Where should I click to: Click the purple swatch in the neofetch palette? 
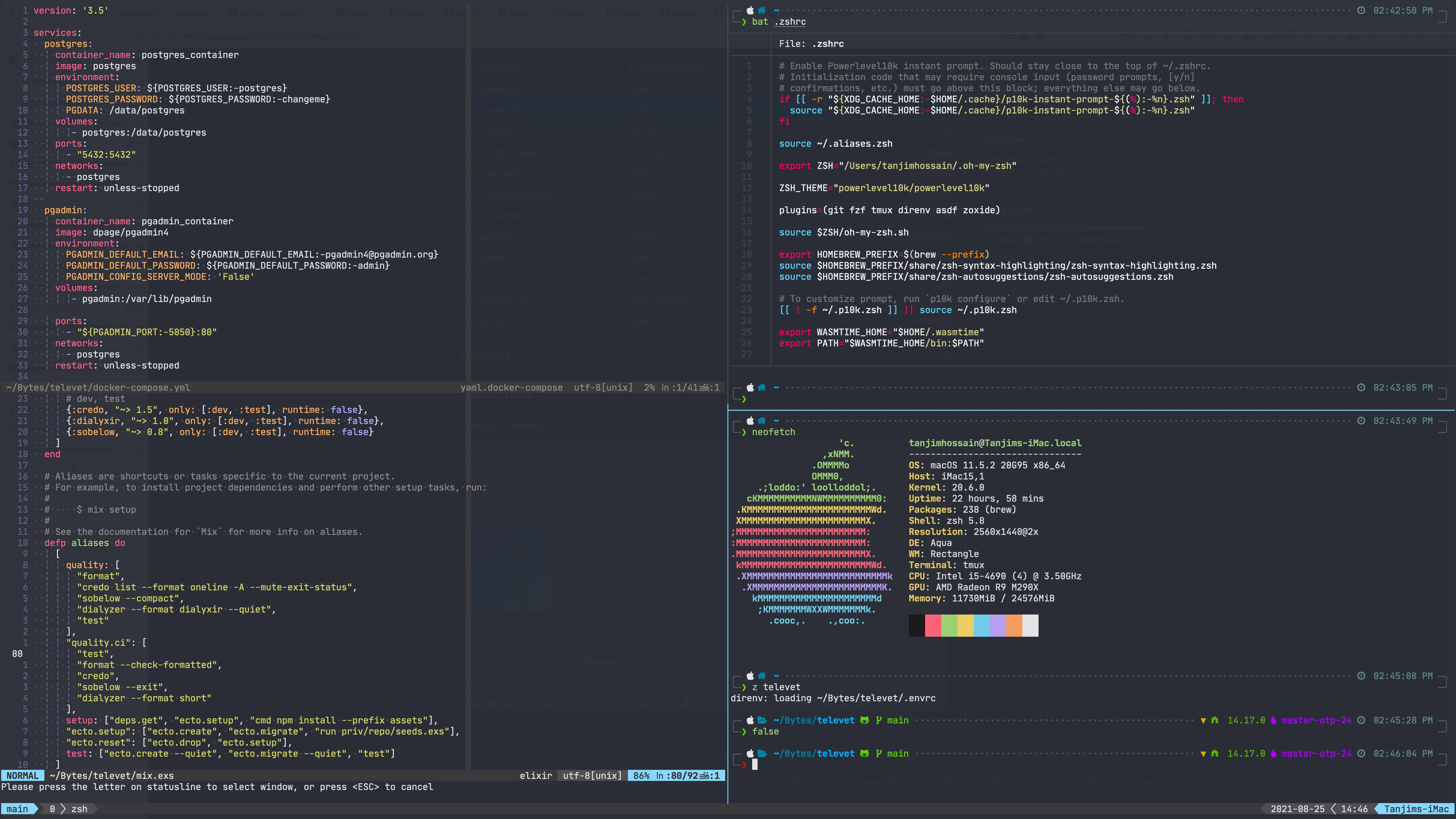click(998, 626)
